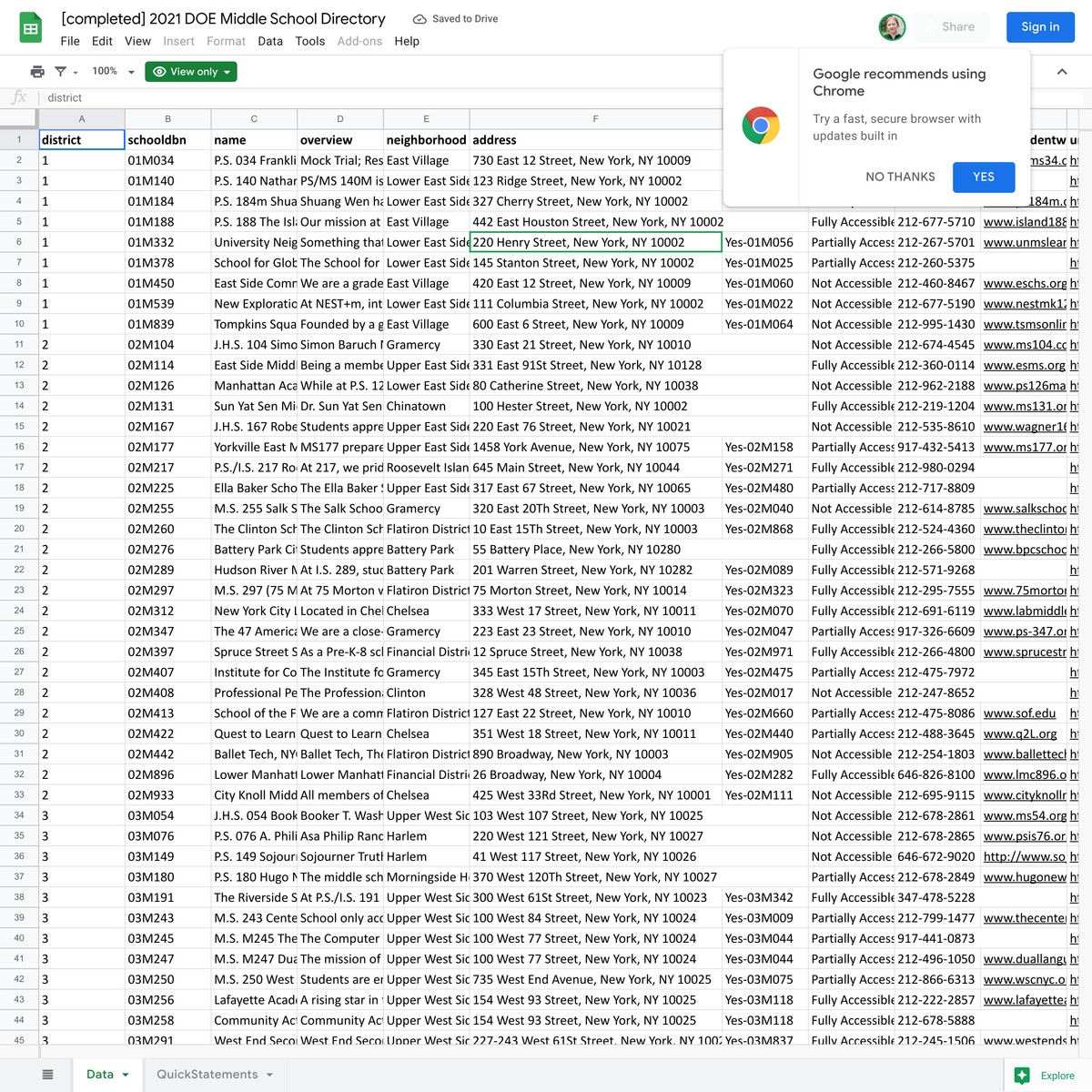
Task: Click cell 55 Battery Place address
Action: [x=595, y=550]
